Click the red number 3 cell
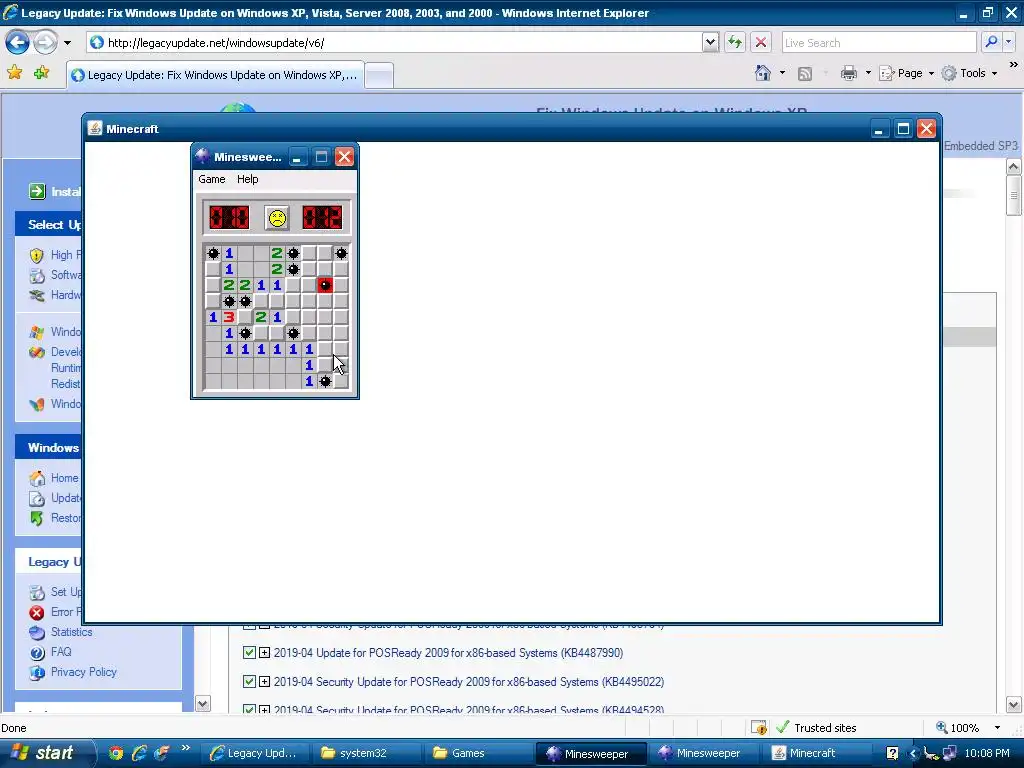Screen dimensions: 1024x768 pyautogui.click(x=229, y=317)
